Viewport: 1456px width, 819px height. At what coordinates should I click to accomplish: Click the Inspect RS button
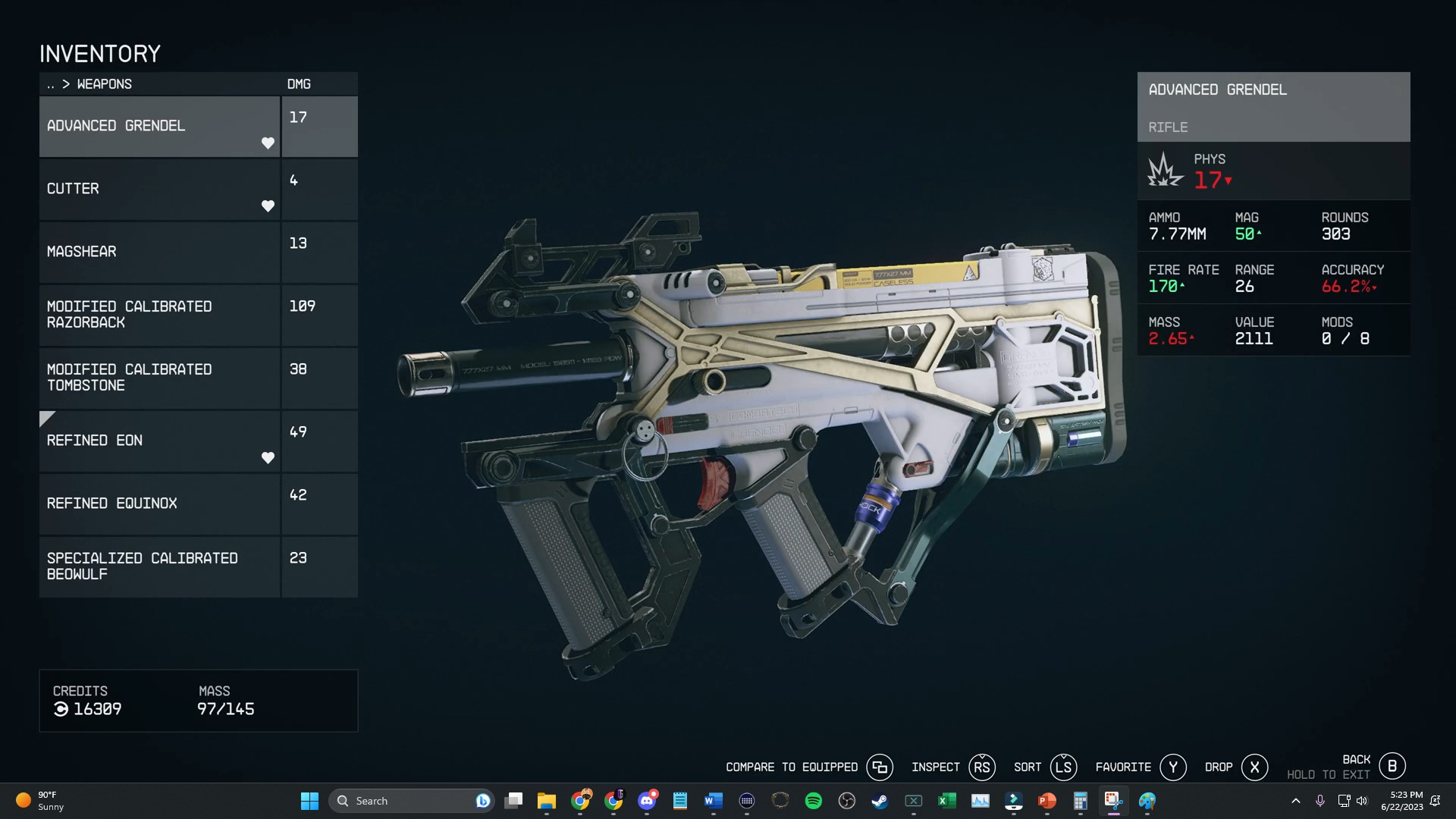pos(981,767)
